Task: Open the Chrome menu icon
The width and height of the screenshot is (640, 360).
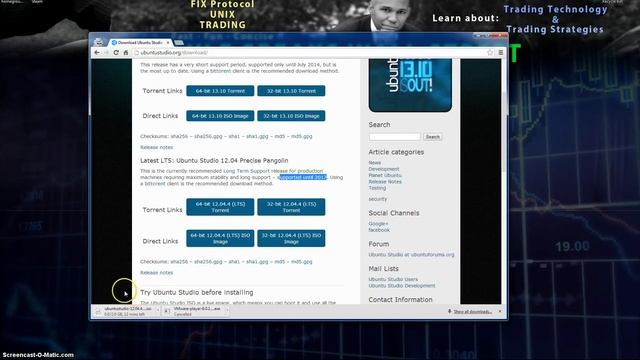Action: pyautogui.click(x=501, y=52)
